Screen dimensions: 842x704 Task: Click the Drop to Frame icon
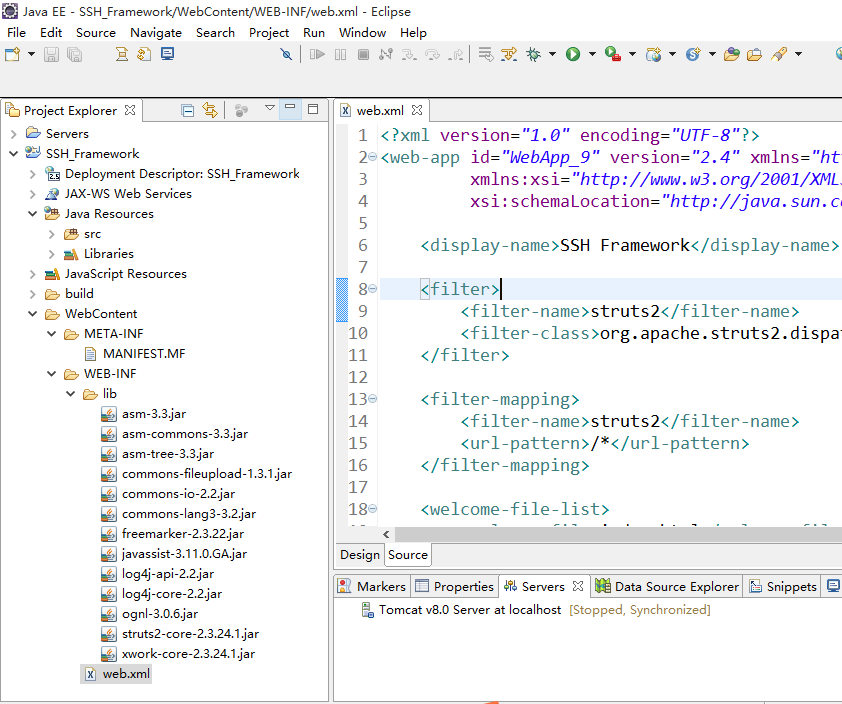click(486, 54)
